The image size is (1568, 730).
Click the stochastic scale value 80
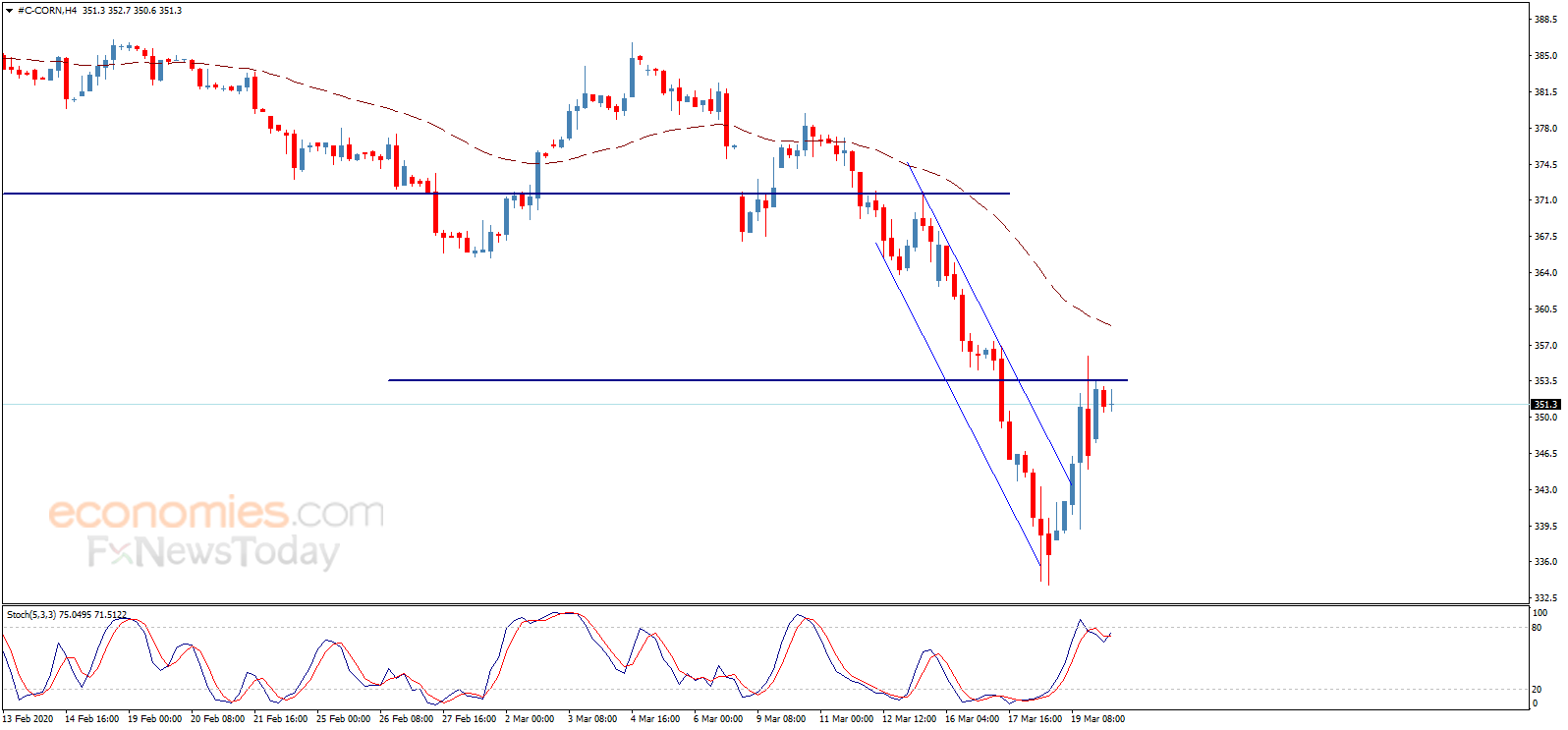pos(1537,628)
